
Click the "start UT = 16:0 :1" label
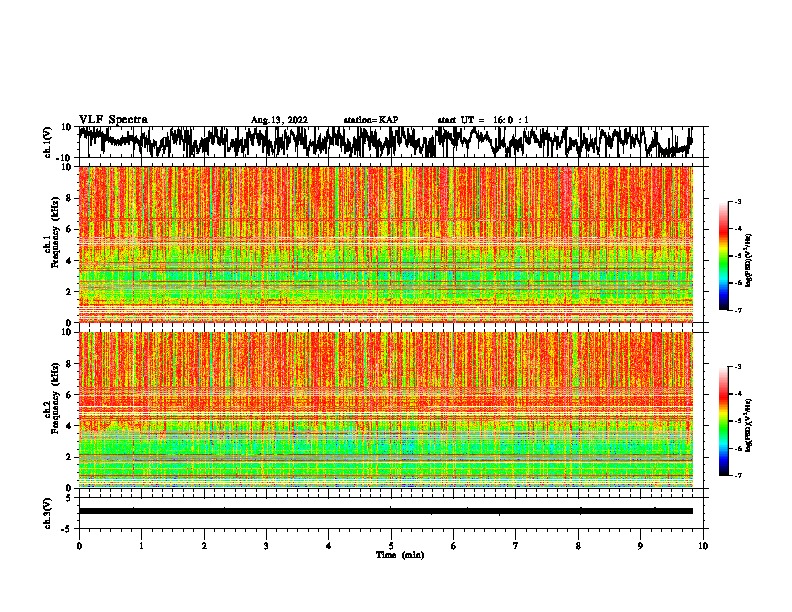[483, 120]
